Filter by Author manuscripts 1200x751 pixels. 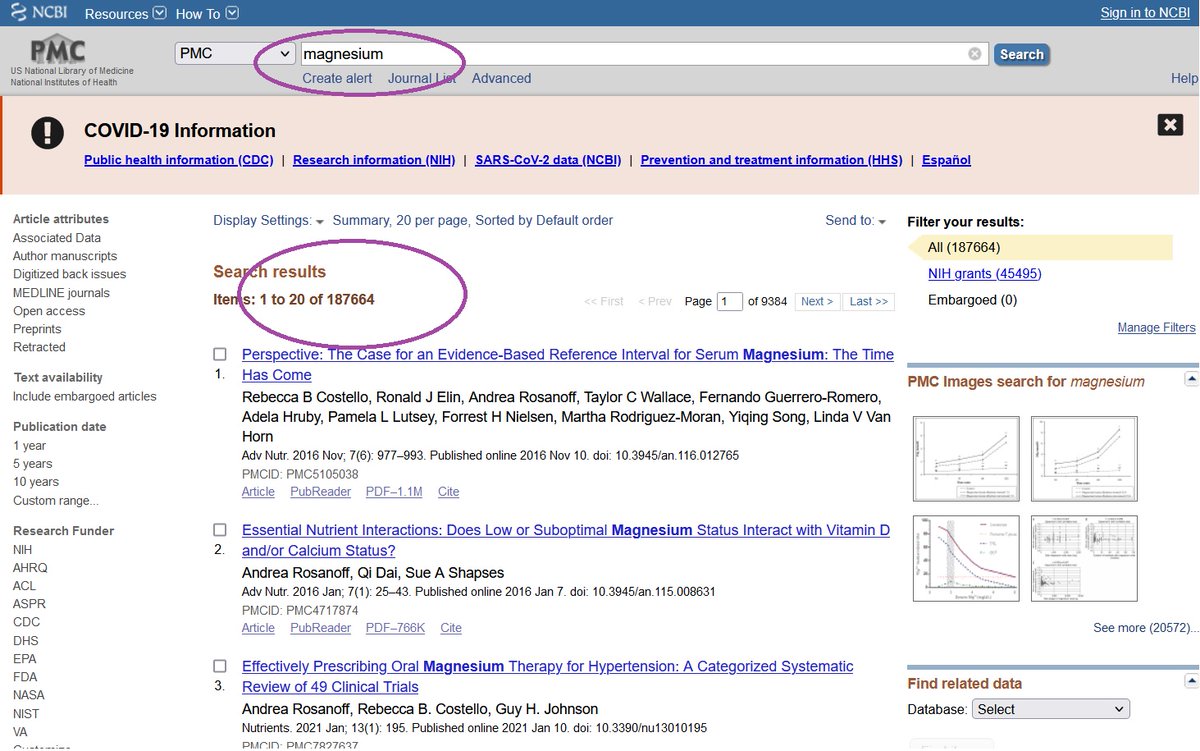[65, 256]
